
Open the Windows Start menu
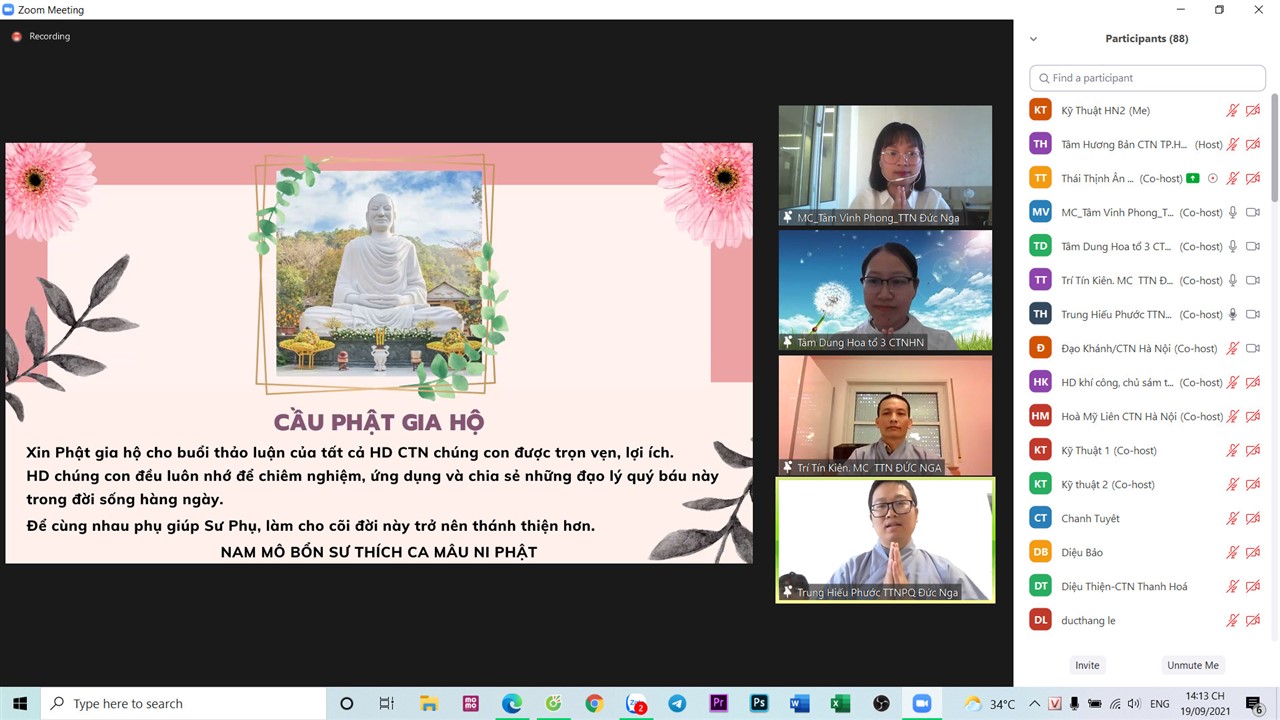point(20,704)
